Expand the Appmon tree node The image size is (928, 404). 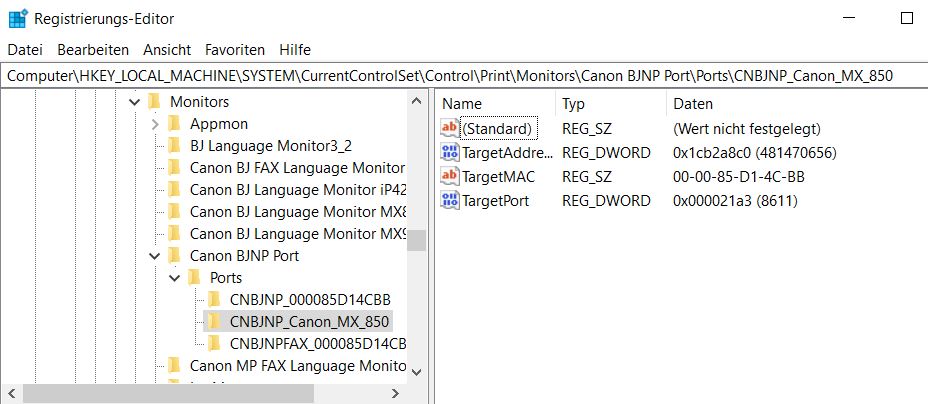pos(154,124)
